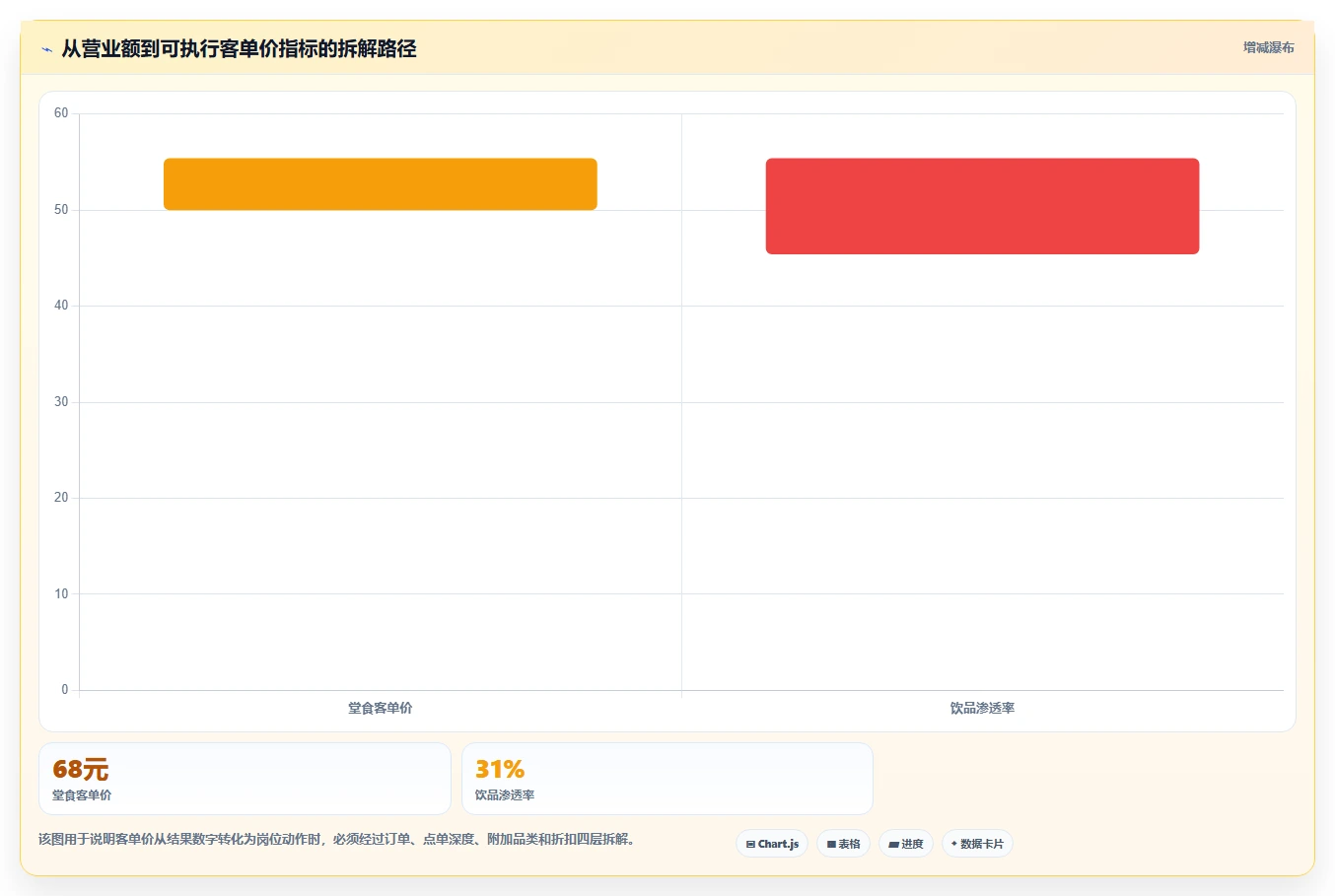Image resolution: width=1335 pixels, height=896 pixels.
Task: Click the y-axis value 10
Action: point(61,594)
